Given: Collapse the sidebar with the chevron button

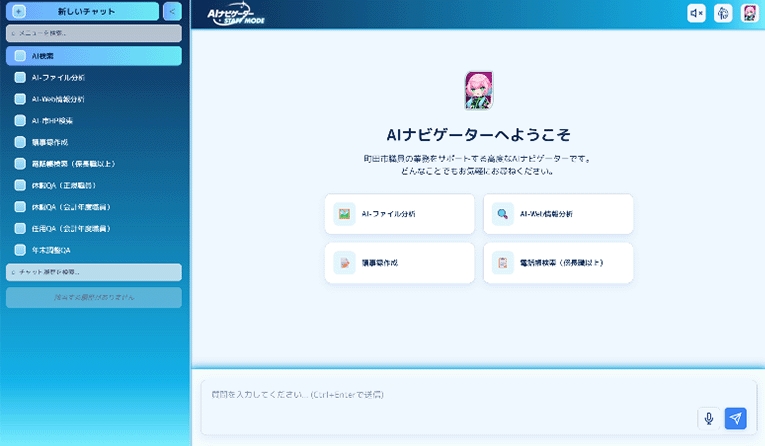Looking at the screenshot, I should click(x=171, y=12).
